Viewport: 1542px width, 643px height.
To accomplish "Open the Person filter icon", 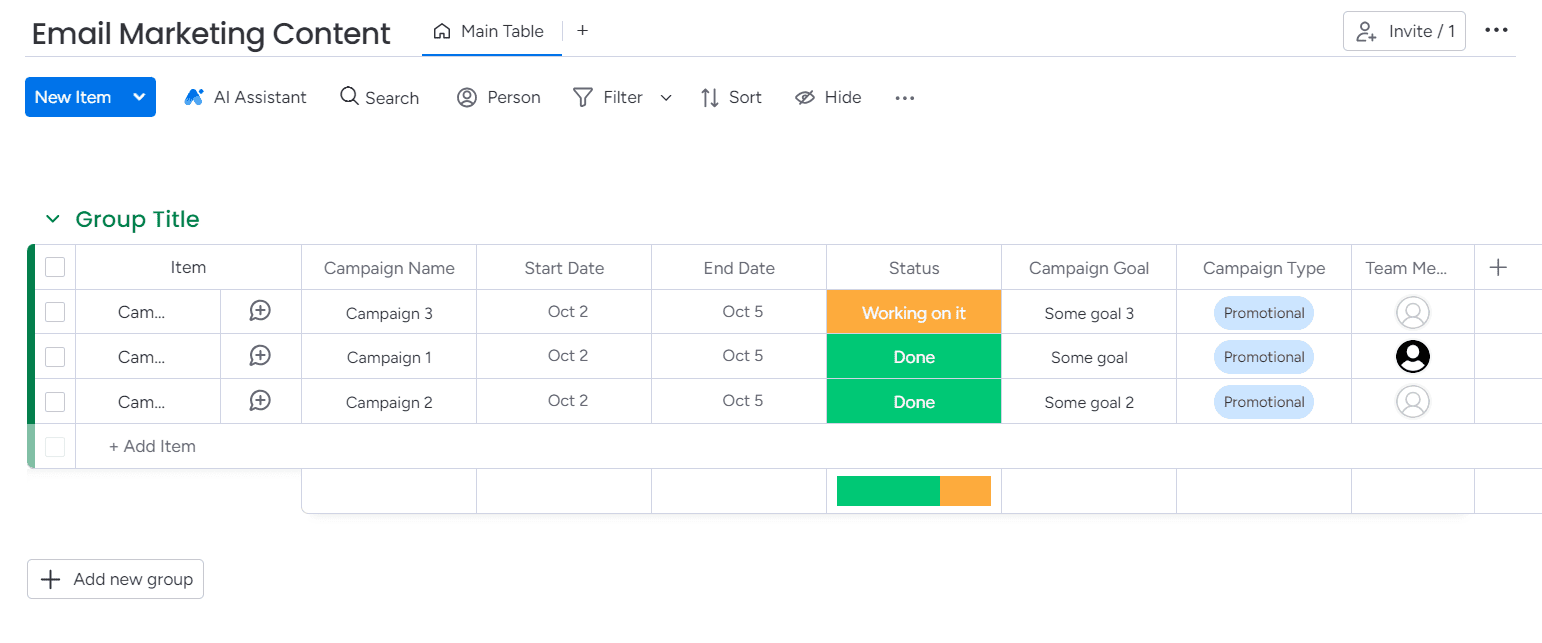I will point(466,97).
